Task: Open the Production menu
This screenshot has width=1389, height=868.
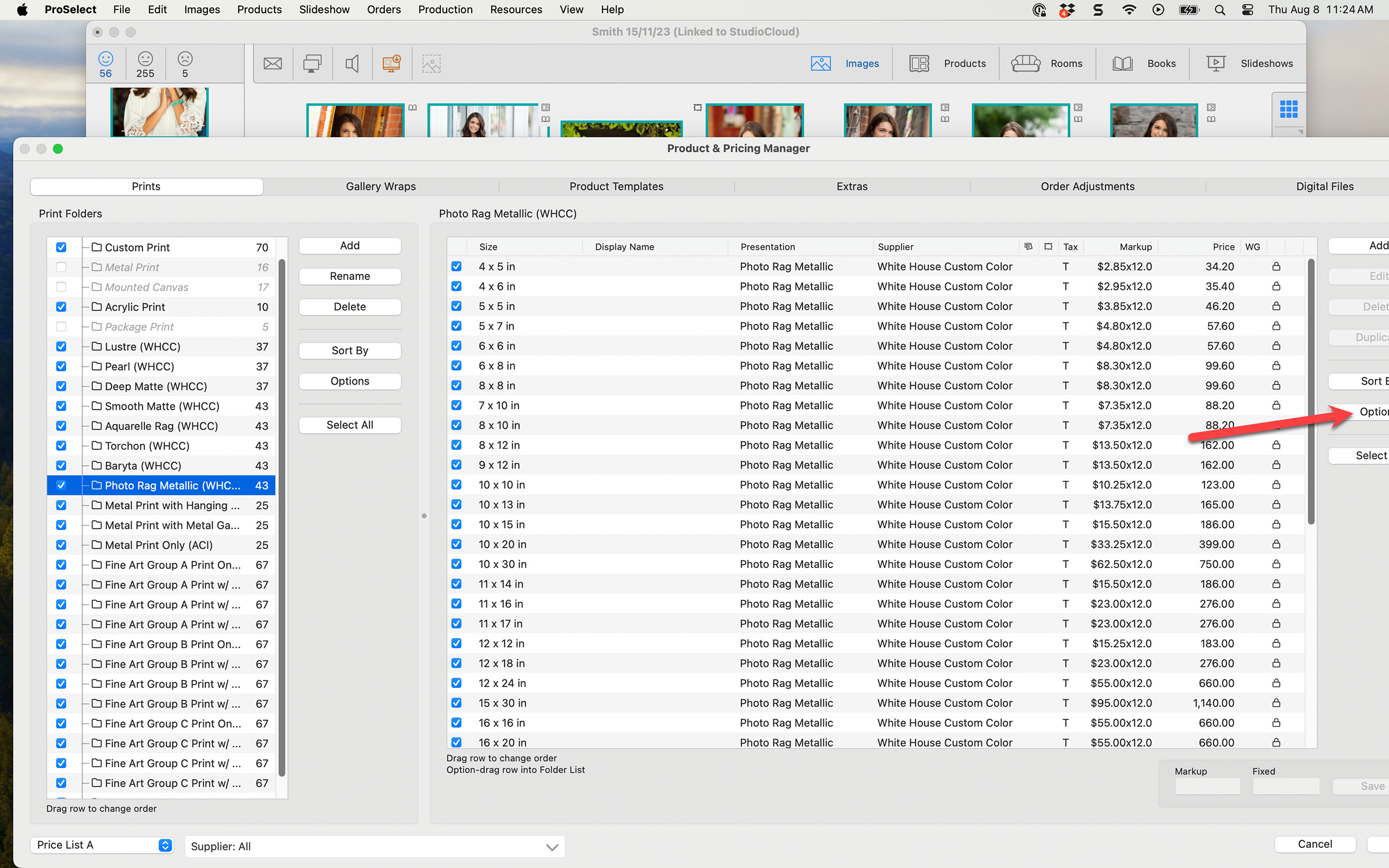Action: coord(446,9)
